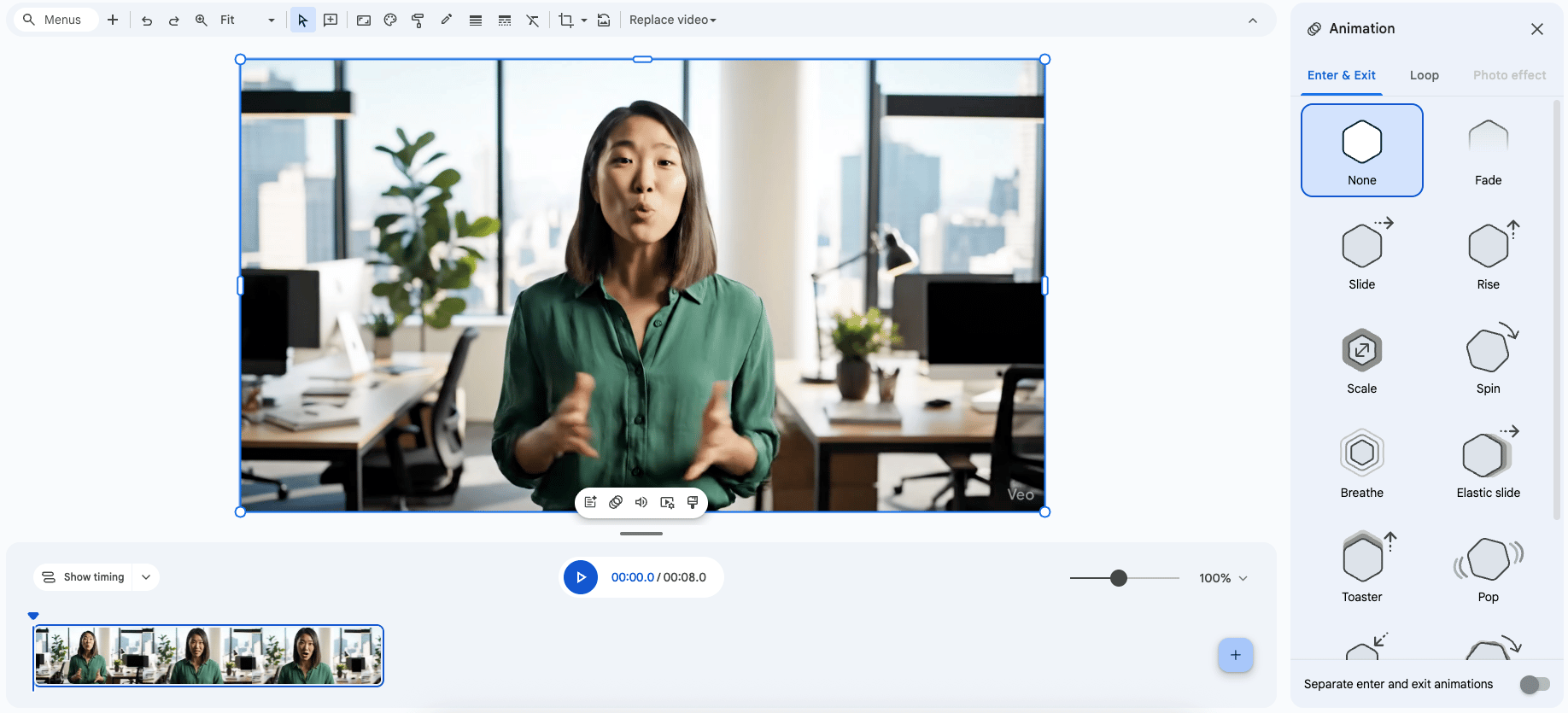Undo the last action
1568x713 pixels.
tap(147, 20)
